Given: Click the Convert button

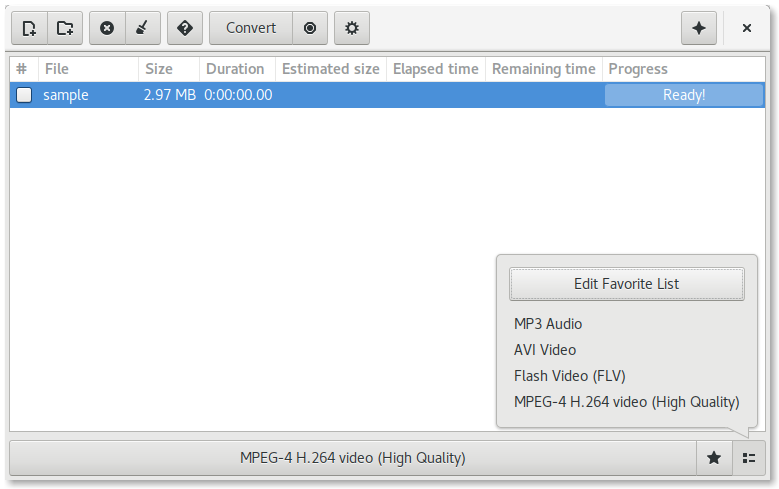Looking at the screenshot, I should tap(251, 28).
